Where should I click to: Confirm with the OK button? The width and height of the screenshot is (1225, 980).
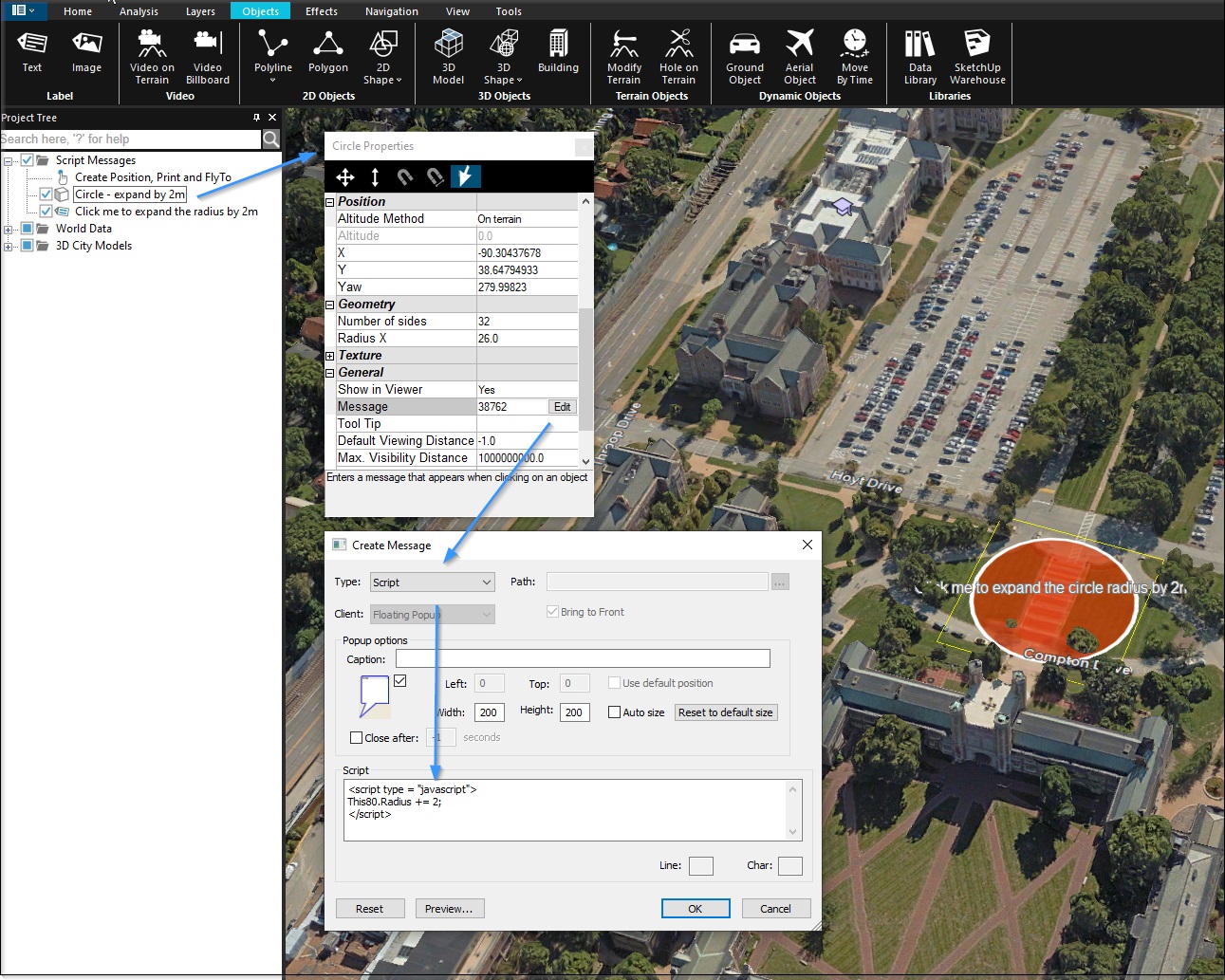click(x=696, y=909)
